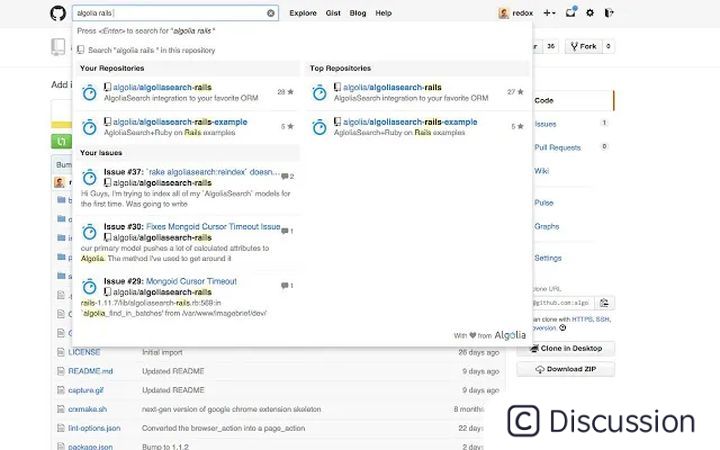Open algolia/algoliasearch-rails-example in Your Repositories

[180, 122]
